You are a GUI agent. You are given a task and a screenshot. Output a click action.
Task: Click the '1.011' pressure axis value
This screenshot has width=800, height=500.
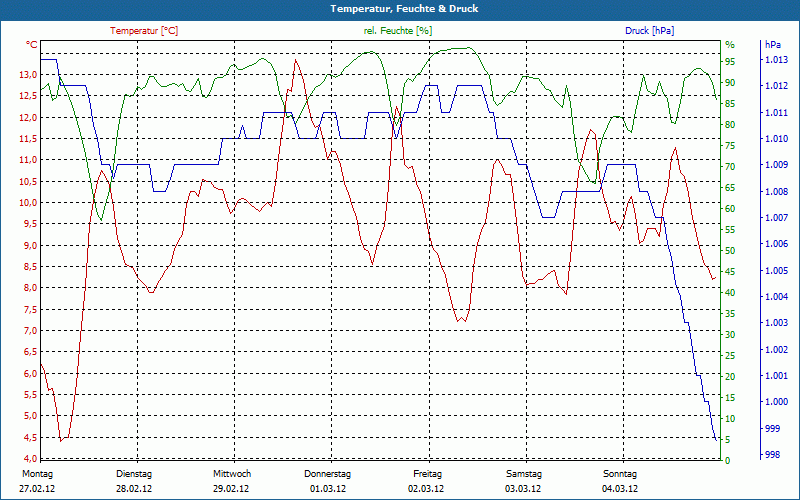[x=776, y=113]
